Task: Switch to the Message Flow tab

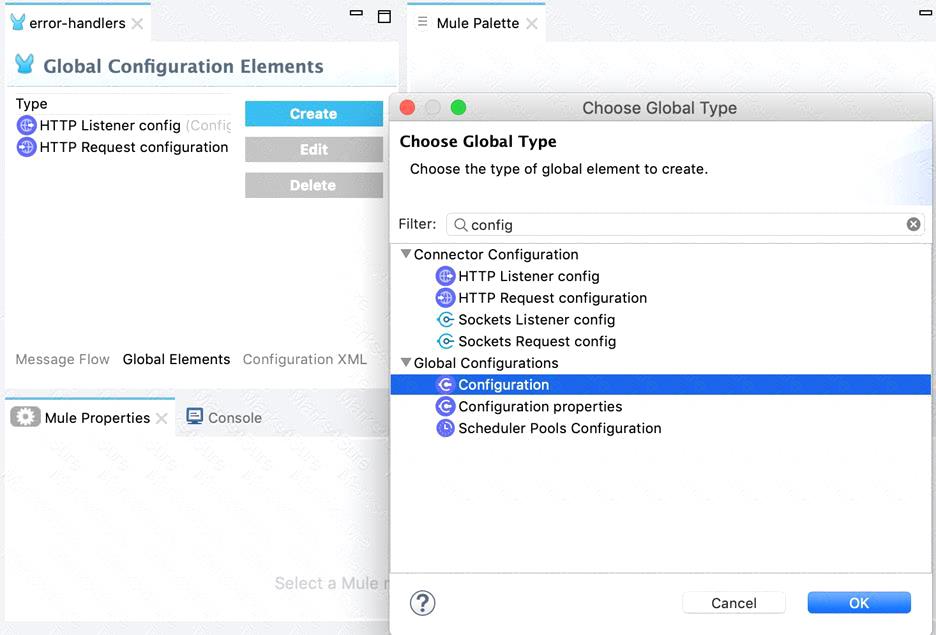Action: (63, 359)
